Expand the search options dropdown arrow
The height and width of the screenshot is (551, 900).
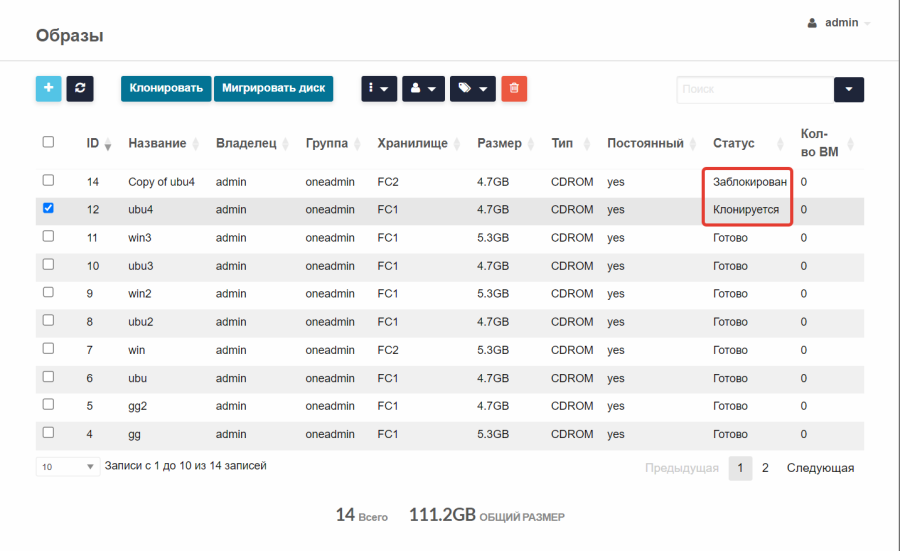pyautogui.click(x=848, y=90)
